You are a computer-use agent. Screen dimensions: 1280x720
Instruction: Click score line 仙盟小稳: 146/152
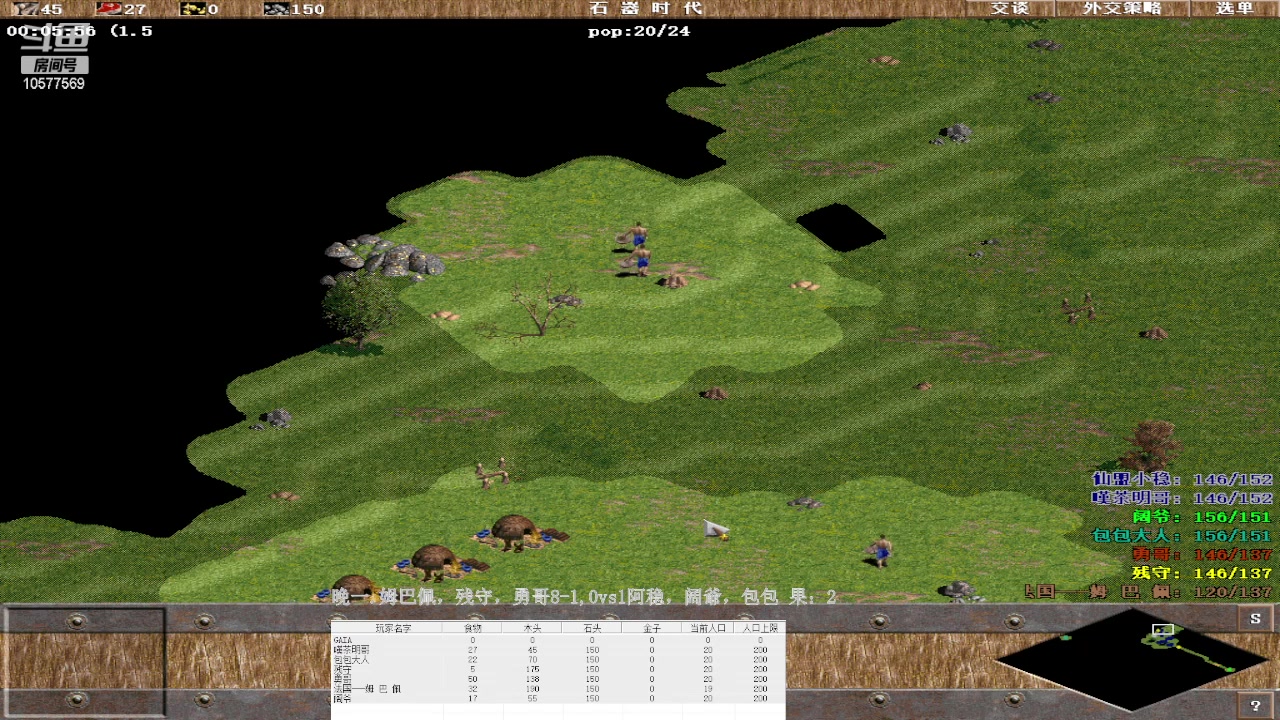coord(1182,480)
